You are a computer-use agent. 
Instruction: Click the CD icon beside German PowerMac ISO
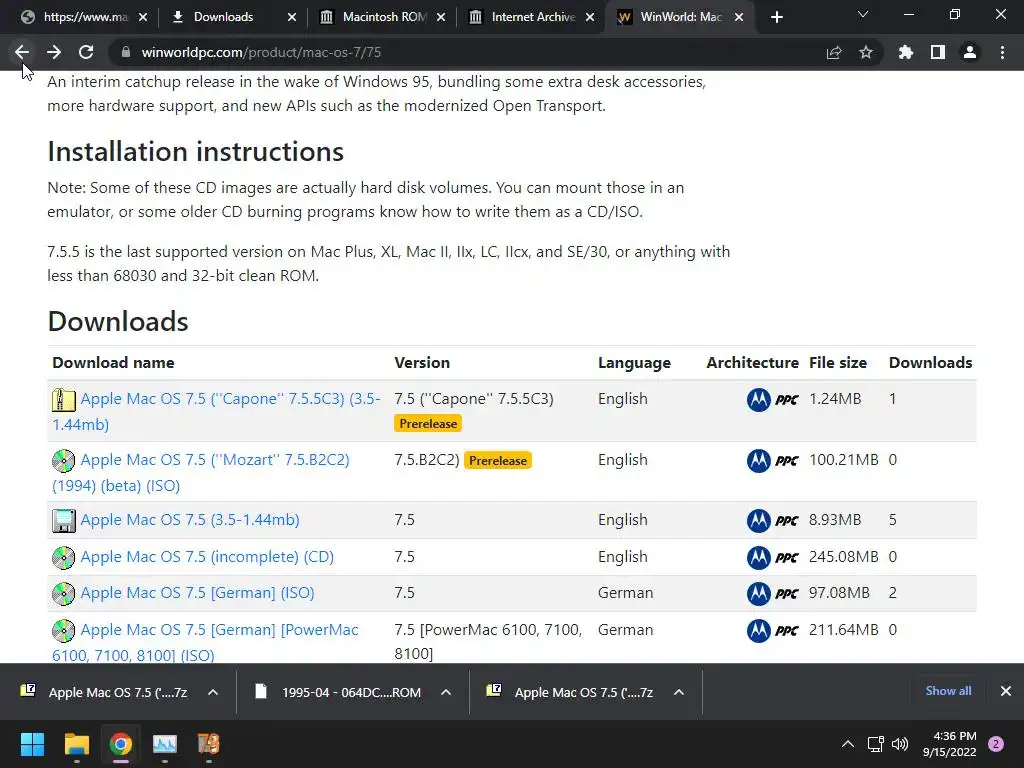click(63, 631)
